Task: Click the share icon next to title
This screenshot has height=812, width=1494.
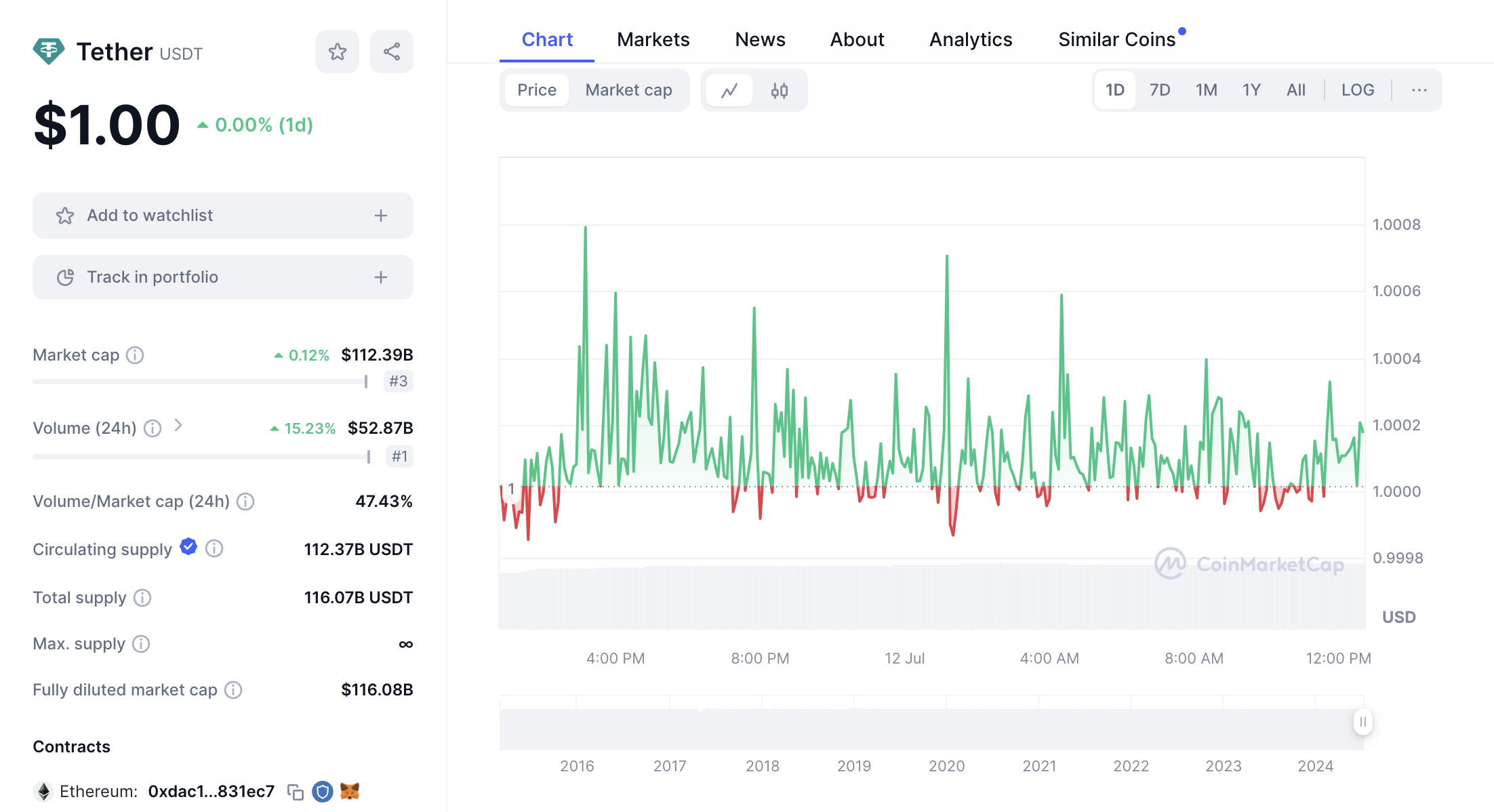Action: click(391, 52)
